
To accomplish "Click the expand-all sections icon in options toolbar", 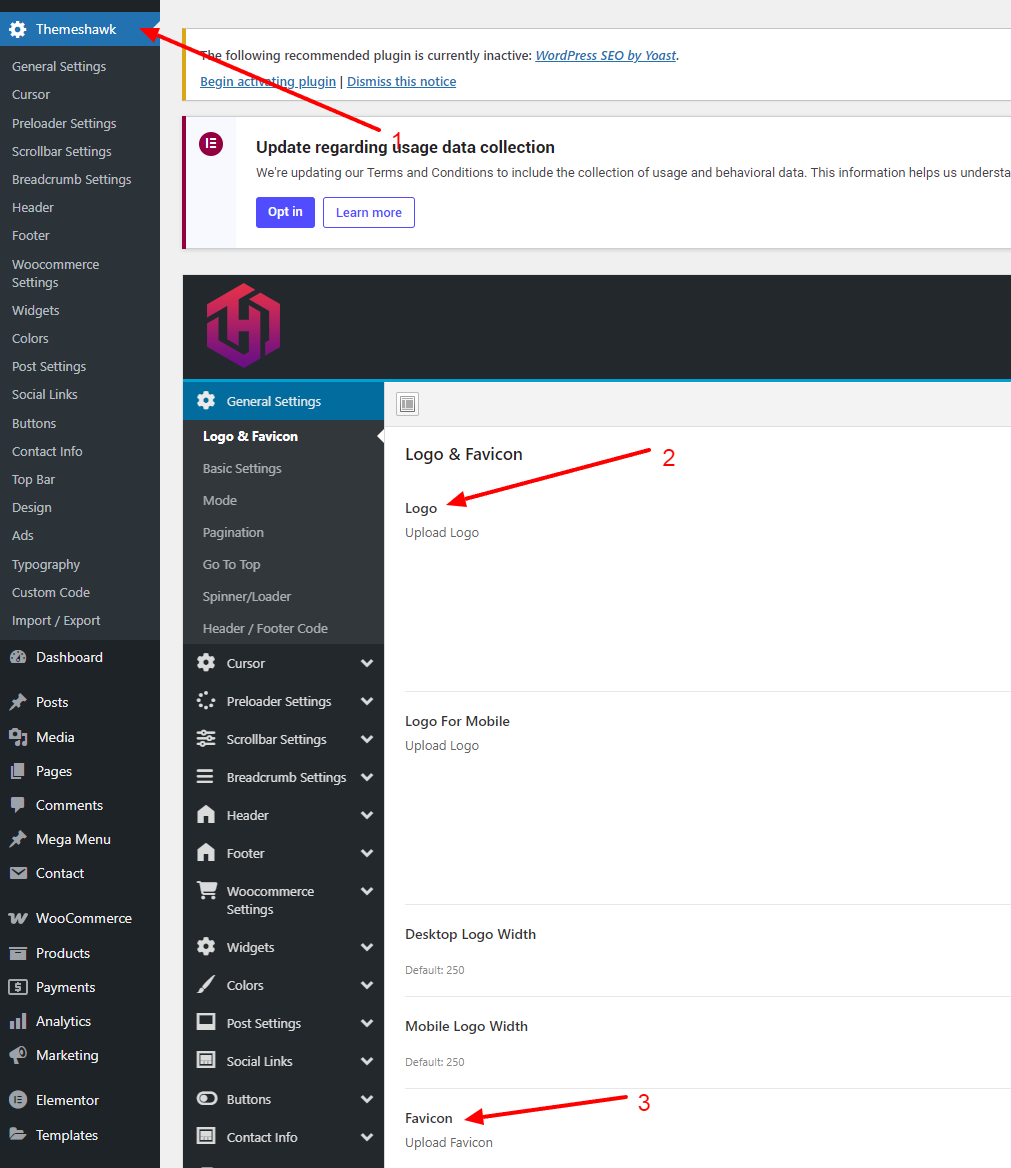I will click(x=408, y=404).
